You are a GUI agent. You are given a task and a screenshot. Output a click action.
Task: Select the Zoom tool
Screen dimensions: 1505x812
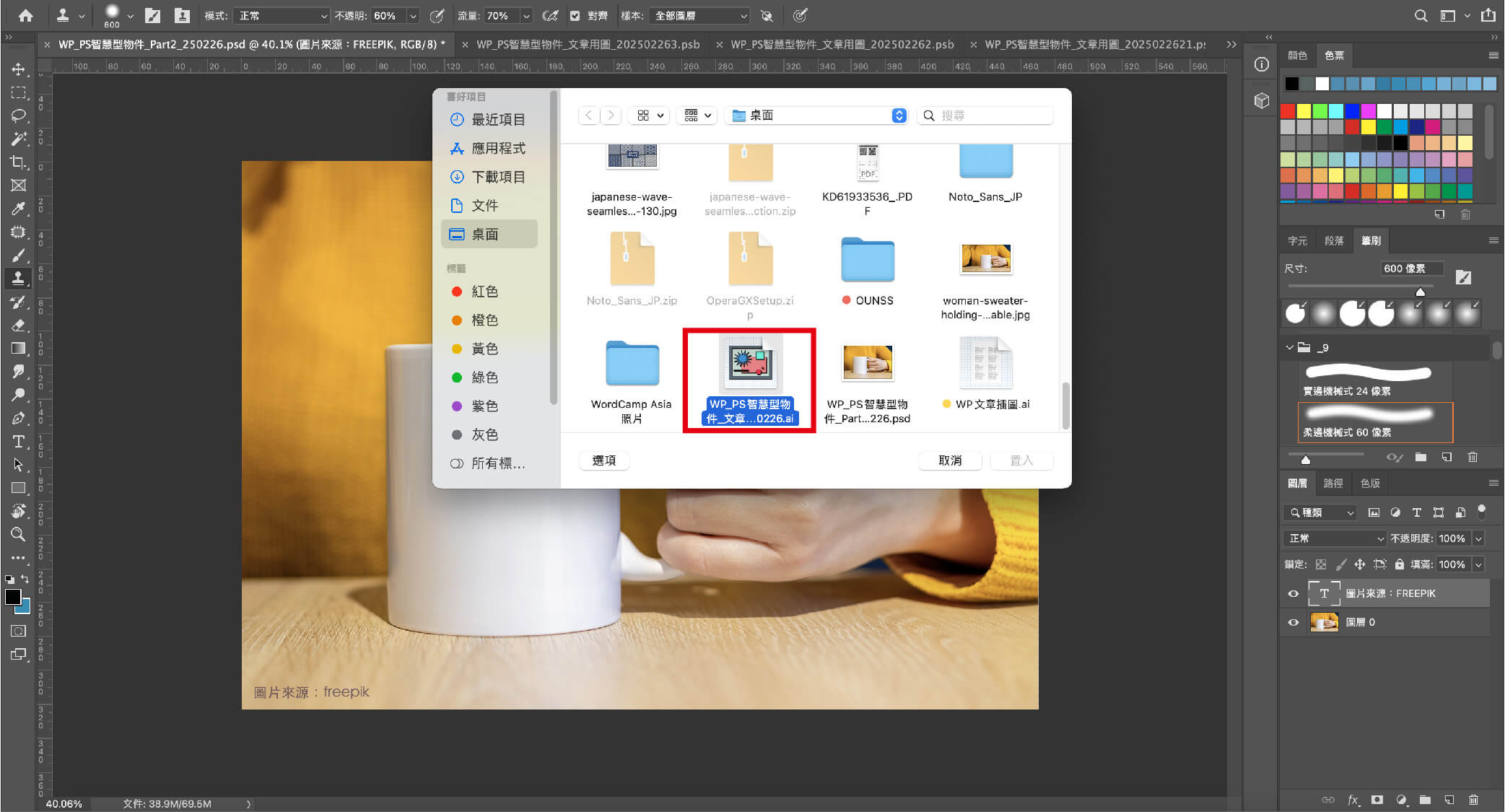pyautogui.click(x=18, y=535)
